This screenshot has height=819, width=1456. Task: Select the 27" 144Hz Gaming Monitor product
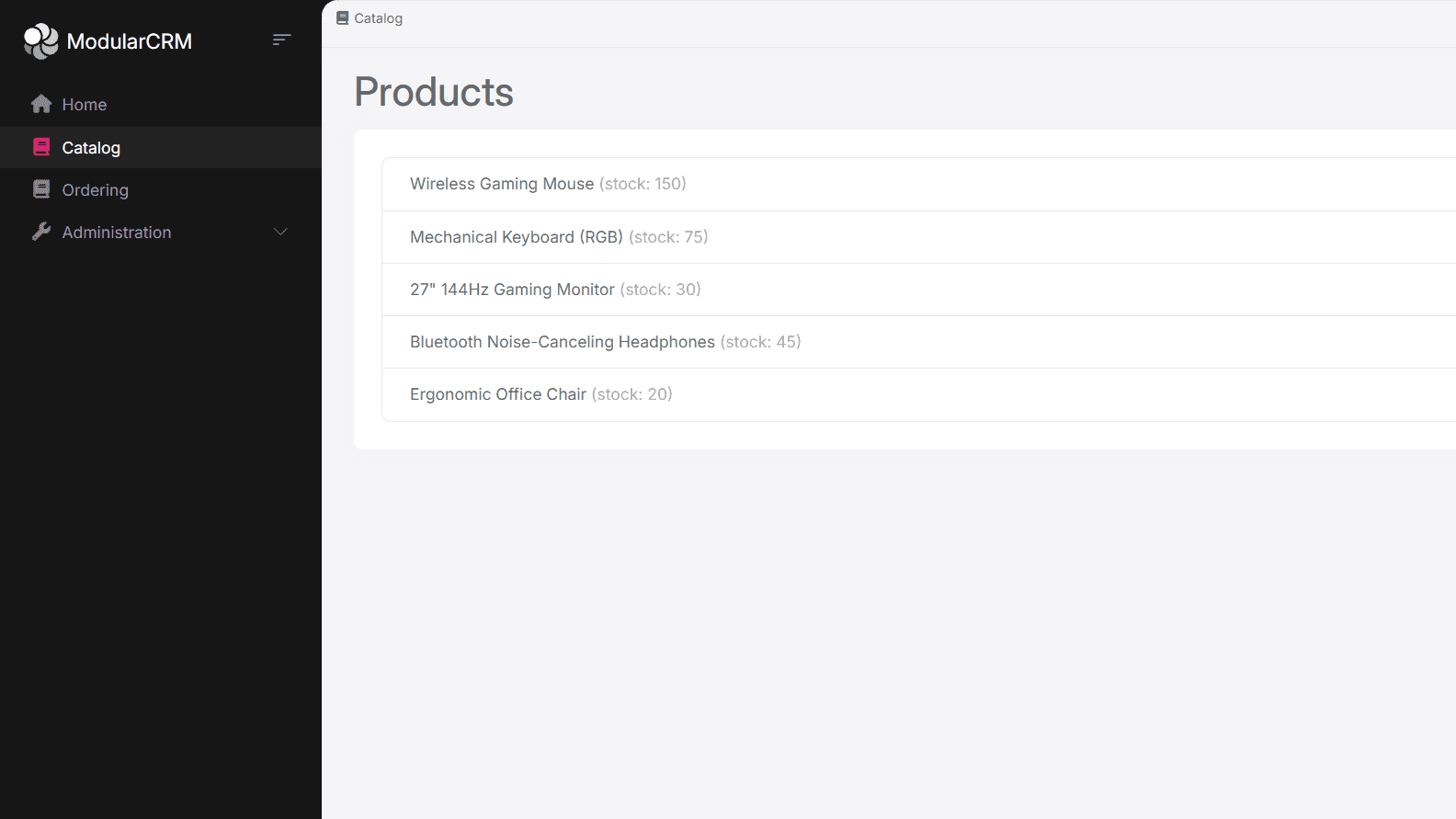(x=512, y=290)
